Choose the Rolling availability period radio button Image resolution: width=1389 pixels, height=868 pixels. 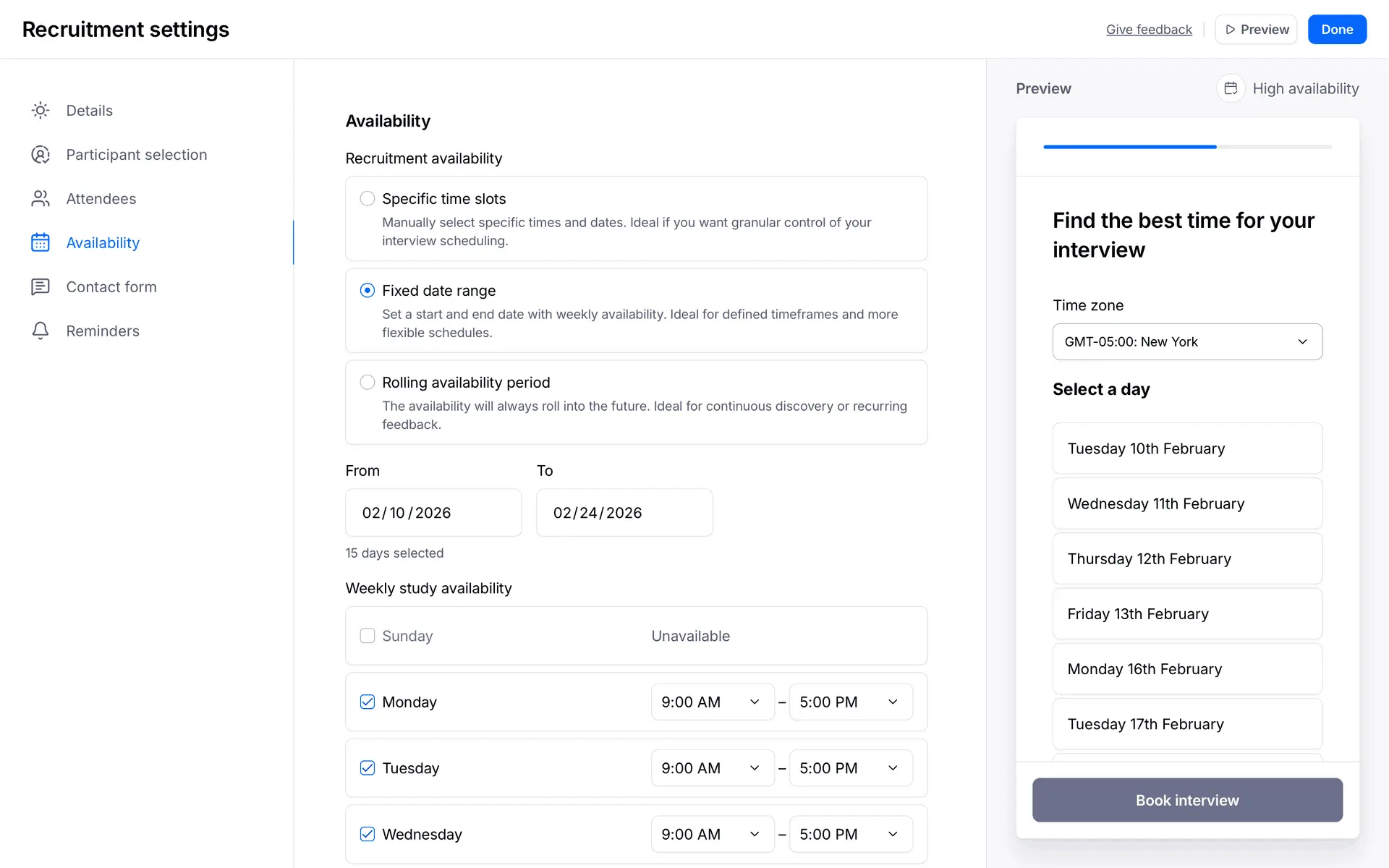[368, 383]
